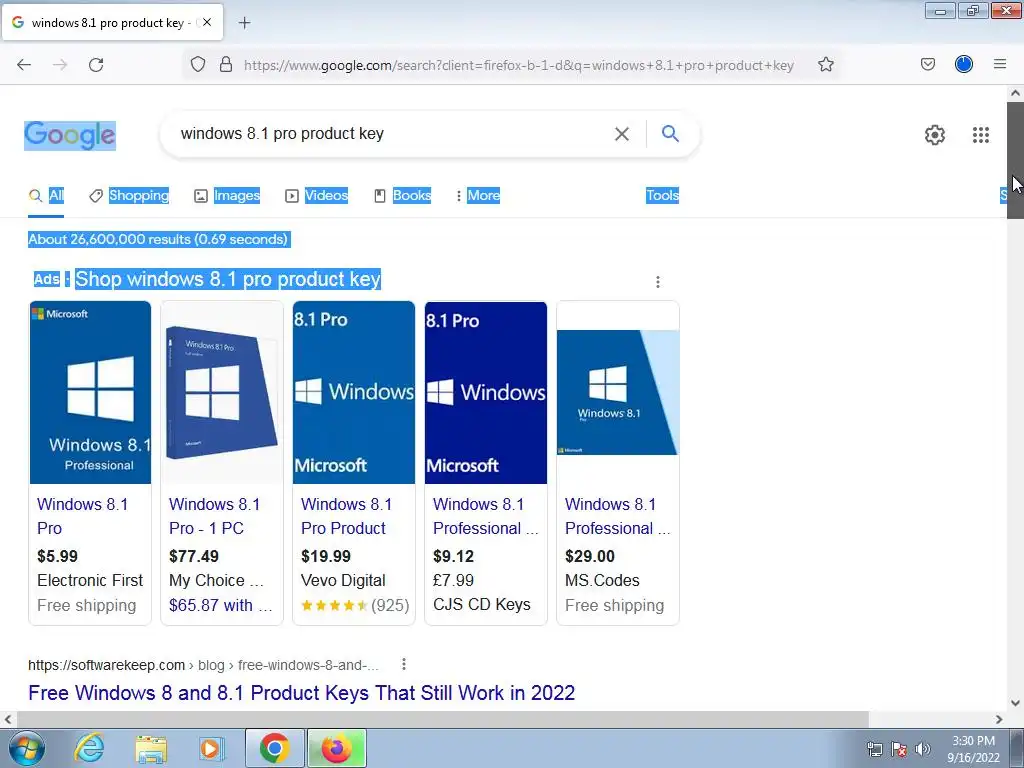1024x768 pixels.
Task: Expand the More search options menu
Action: tap(478, 195)
